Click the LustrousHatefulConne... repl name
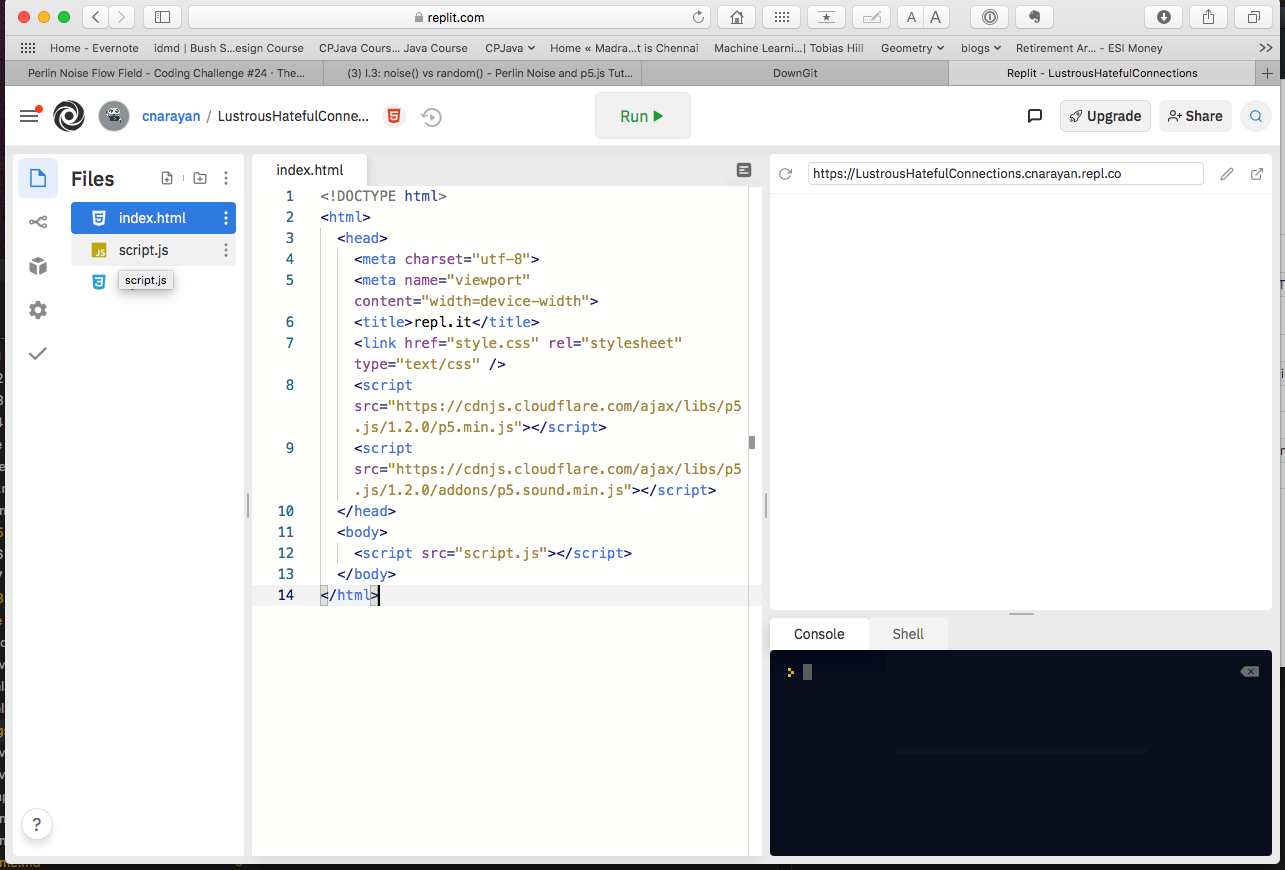 tap(292, 116)
